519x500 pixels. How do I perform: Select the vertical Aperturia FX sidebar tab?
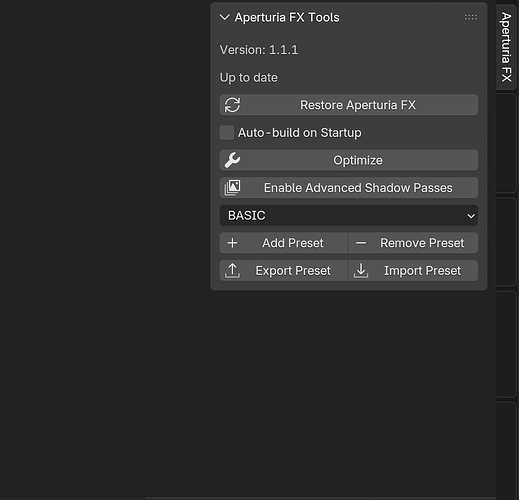[x=507, y=47]
